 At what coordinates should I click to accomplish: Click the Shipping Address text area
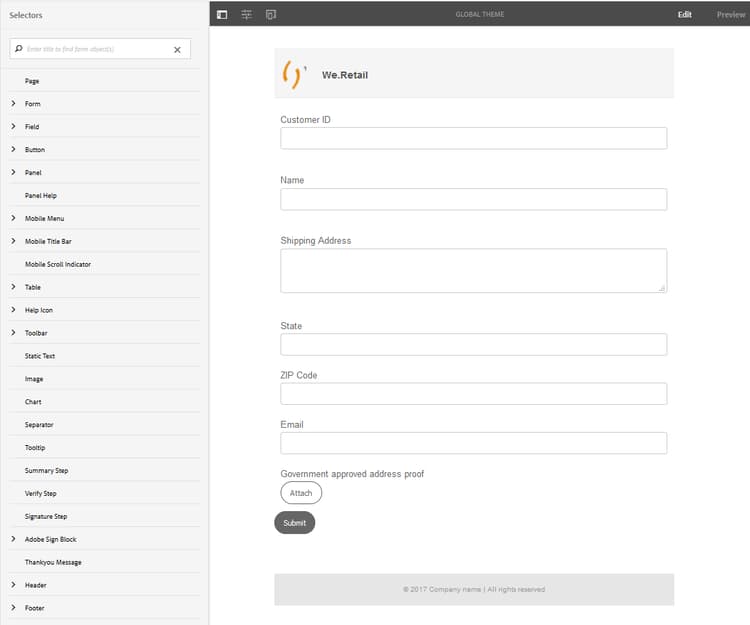[474, 271]
